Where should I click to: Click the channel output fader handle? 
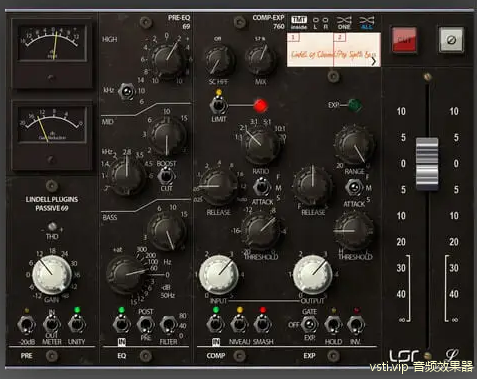[427, 164]
